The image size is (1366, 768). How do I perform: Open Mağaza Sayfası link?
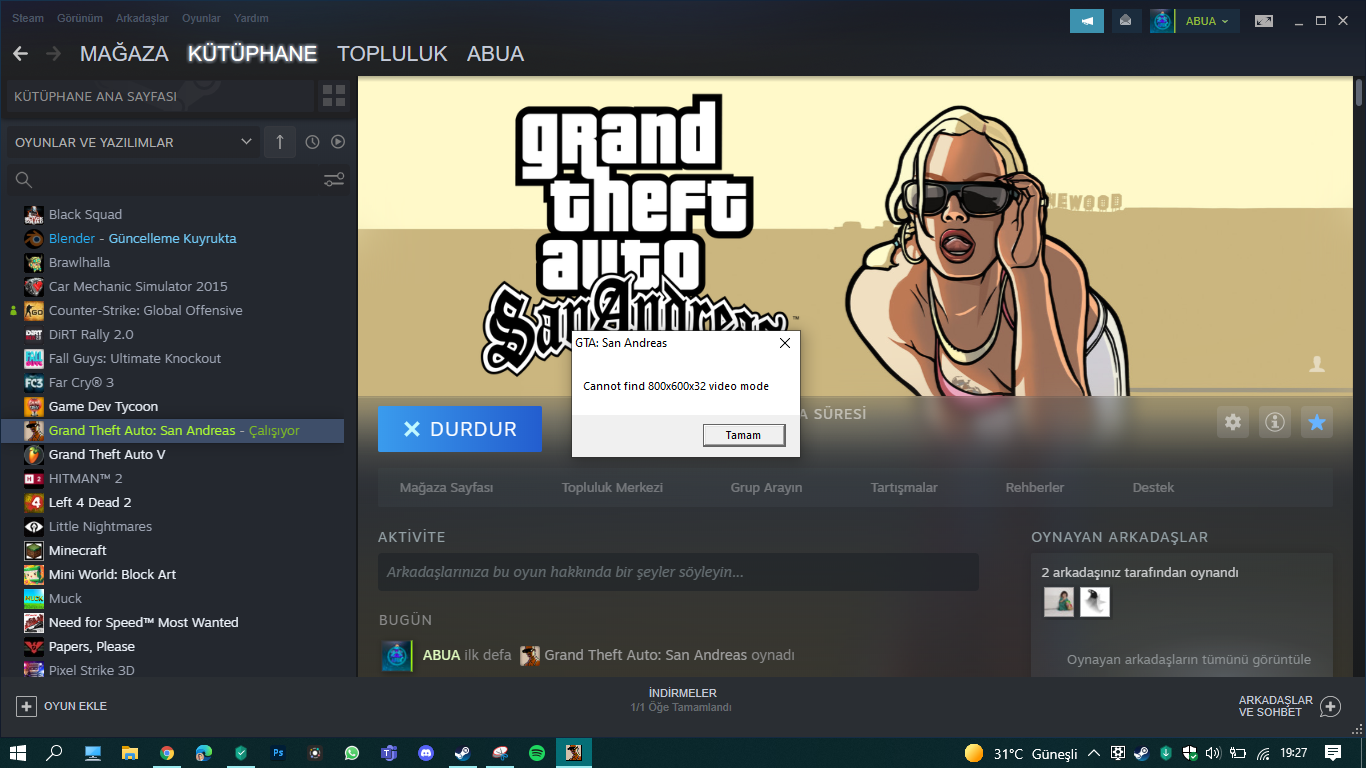446,488
